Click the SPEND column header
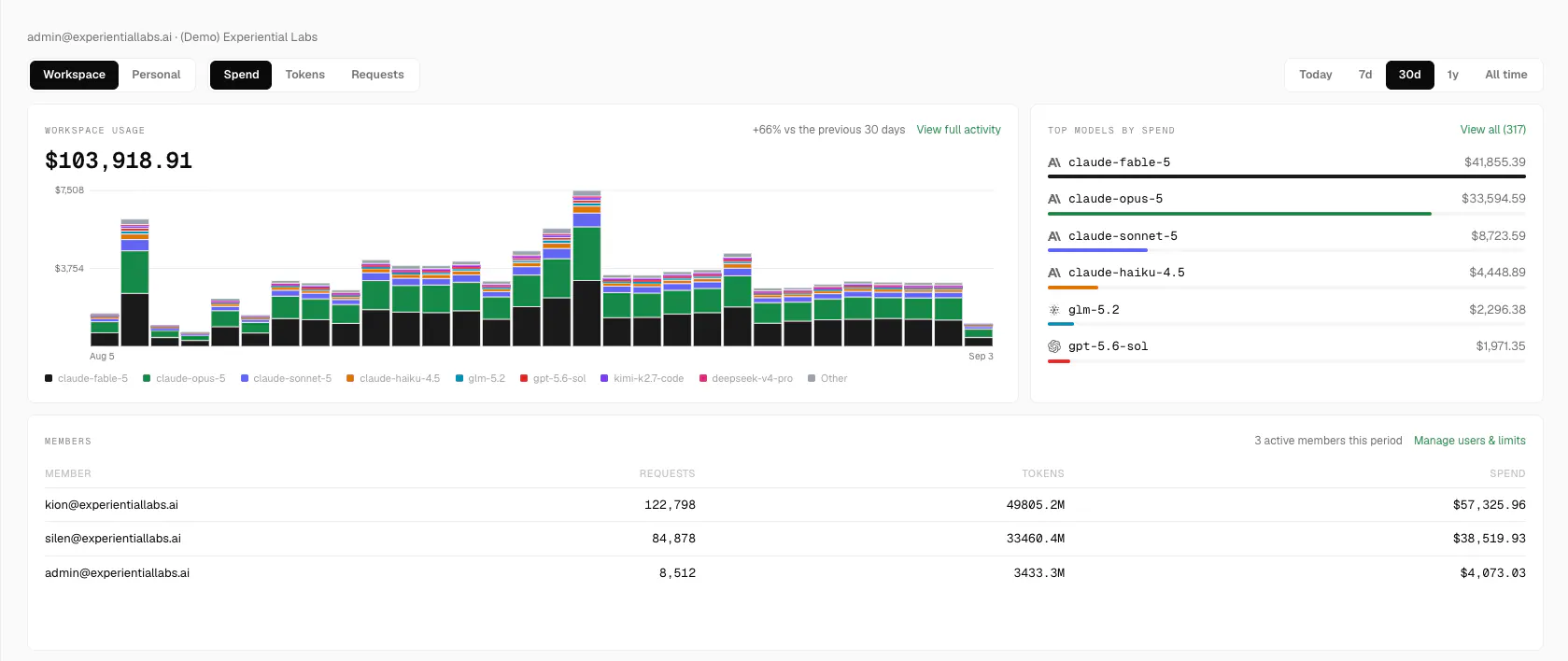Viewport: 1568px width, 661px height. click(1507, 474)
